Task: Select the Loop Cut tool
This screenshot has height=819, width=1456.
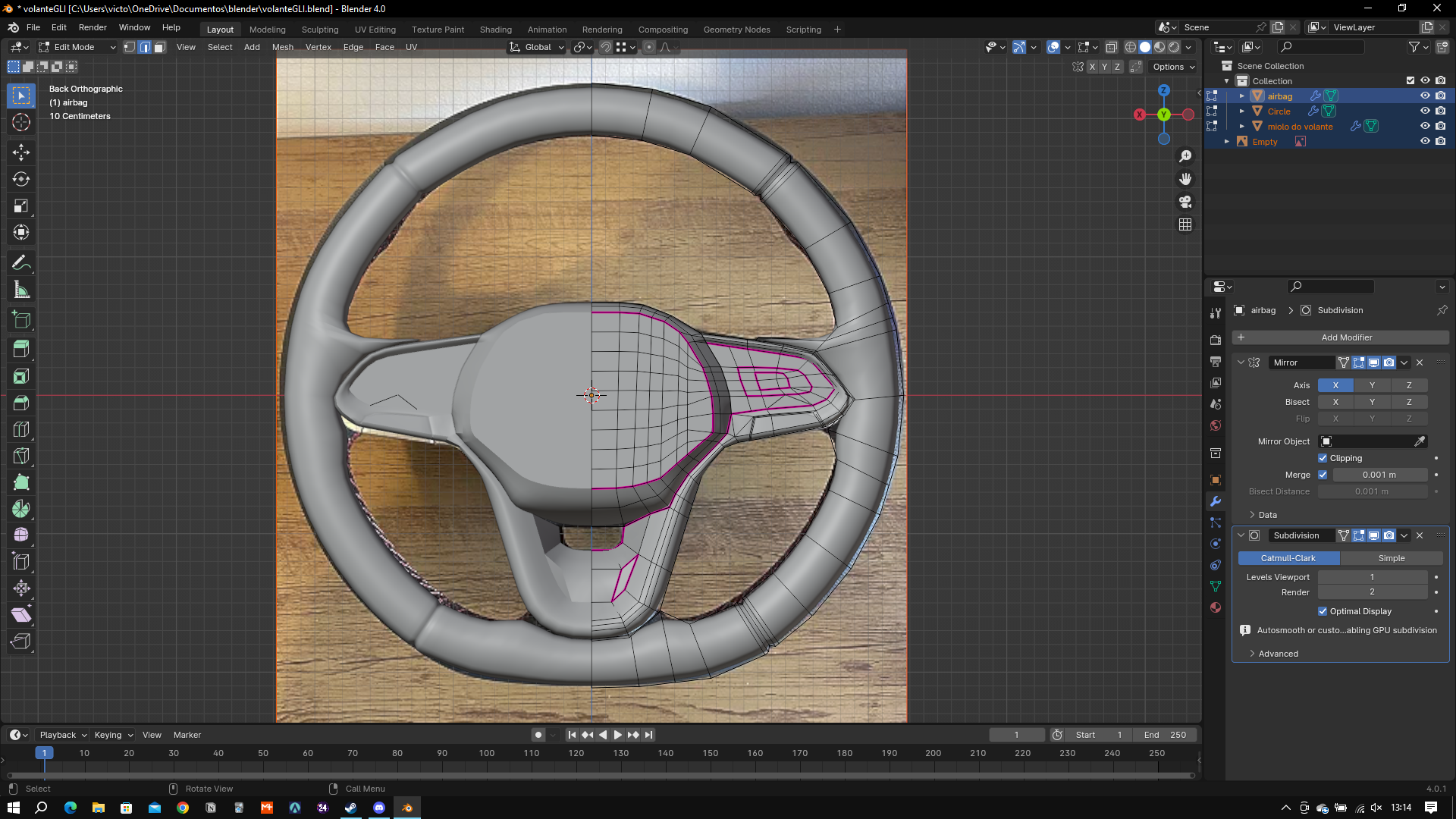Action: 21,429
